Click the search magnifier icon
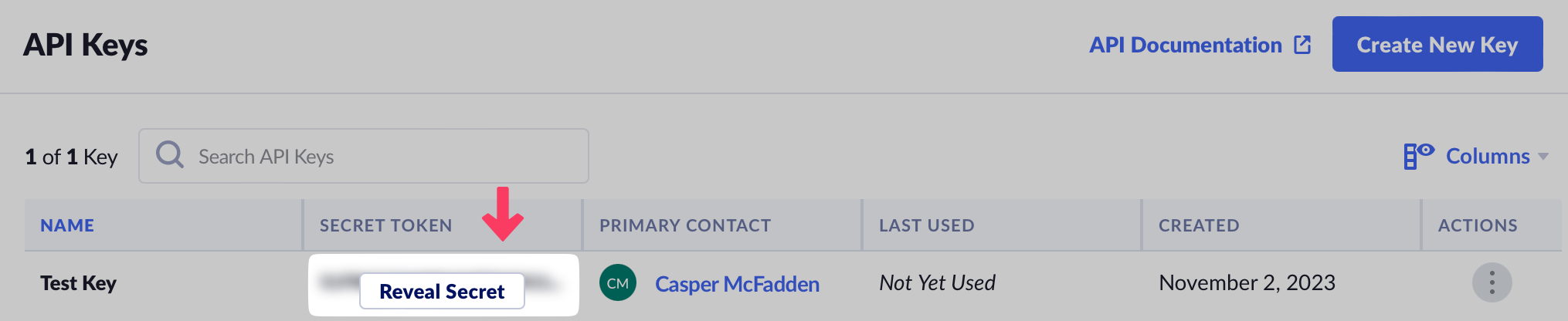1568x321 pixels. click(x=170, y=155)
